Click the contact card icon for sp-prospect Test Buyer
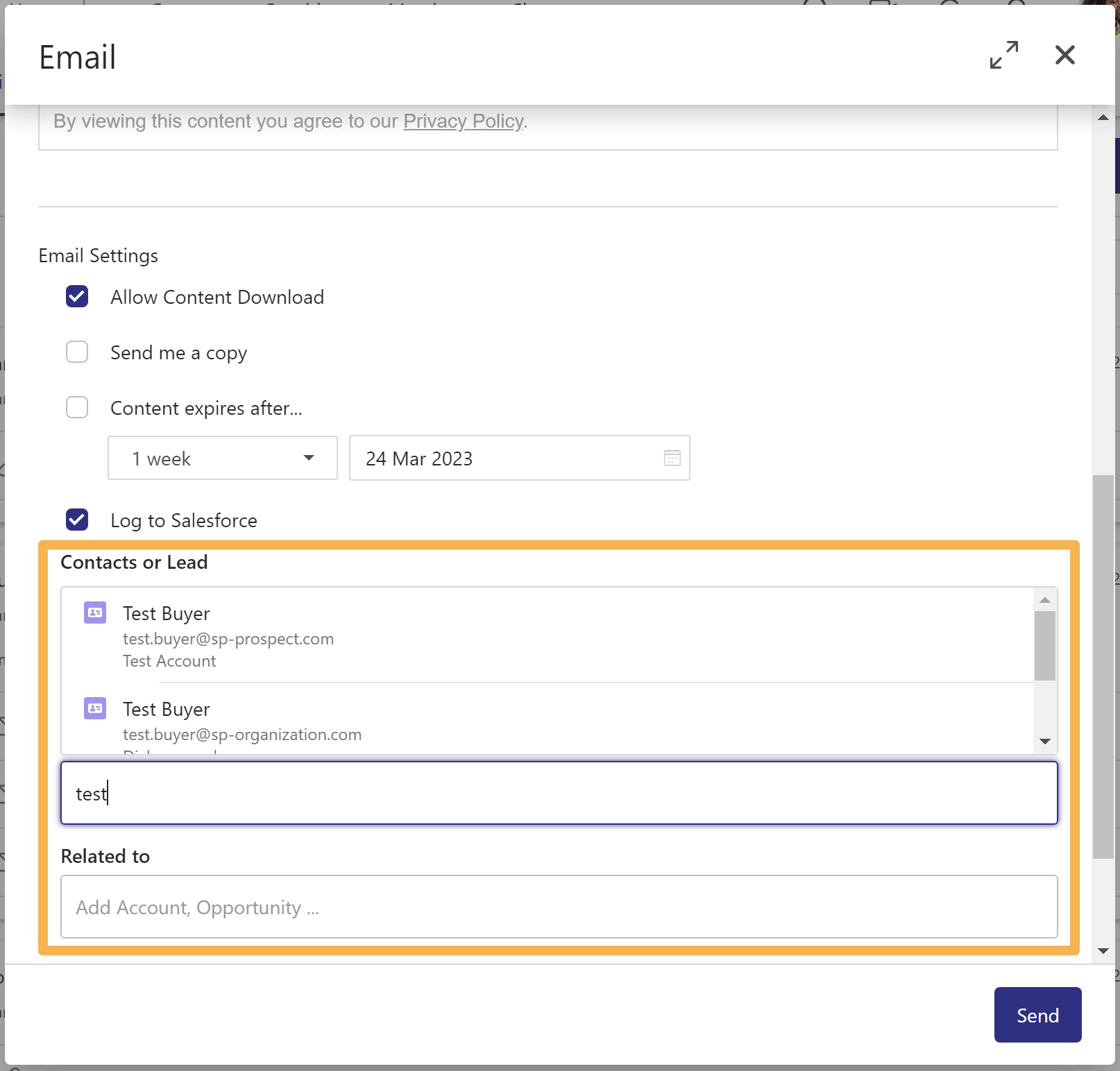 click(95, 612)
